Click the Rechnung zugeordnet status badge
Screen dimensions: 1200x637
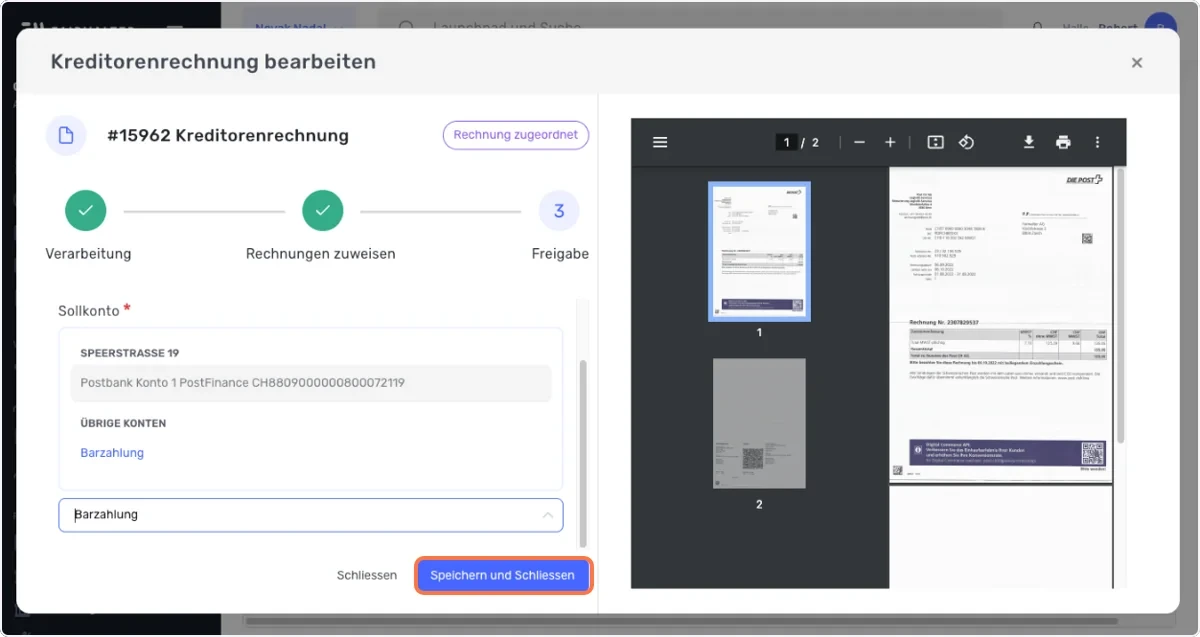tap(516, 135)
